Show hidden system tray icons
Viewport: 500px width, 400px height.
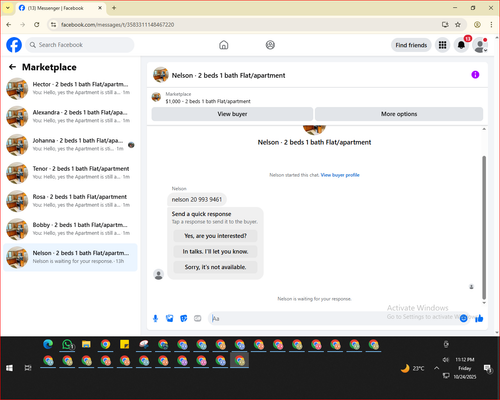(436, 368)
